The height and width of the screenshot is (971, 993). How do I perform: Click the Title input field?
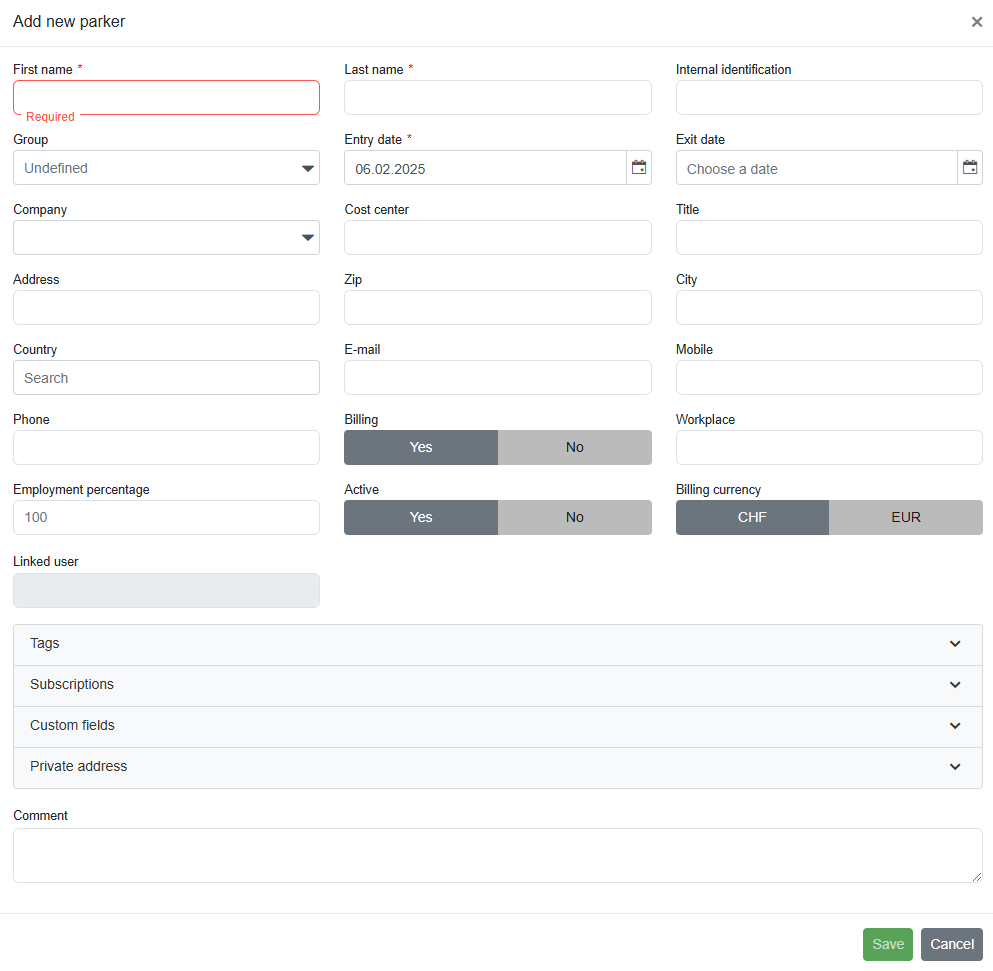click(829, 238)
